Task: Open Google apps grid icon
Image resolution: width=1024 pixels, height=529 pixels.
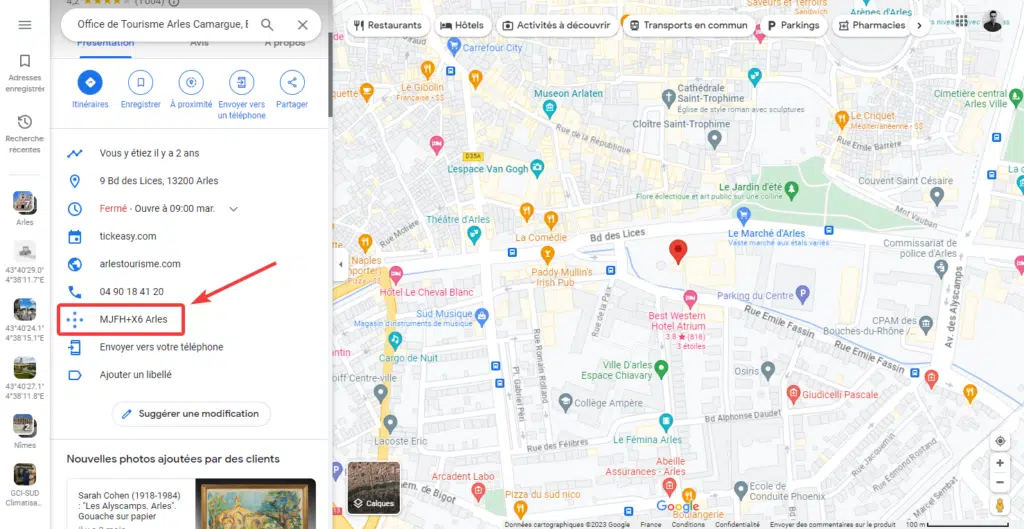Action: [961, 20]
